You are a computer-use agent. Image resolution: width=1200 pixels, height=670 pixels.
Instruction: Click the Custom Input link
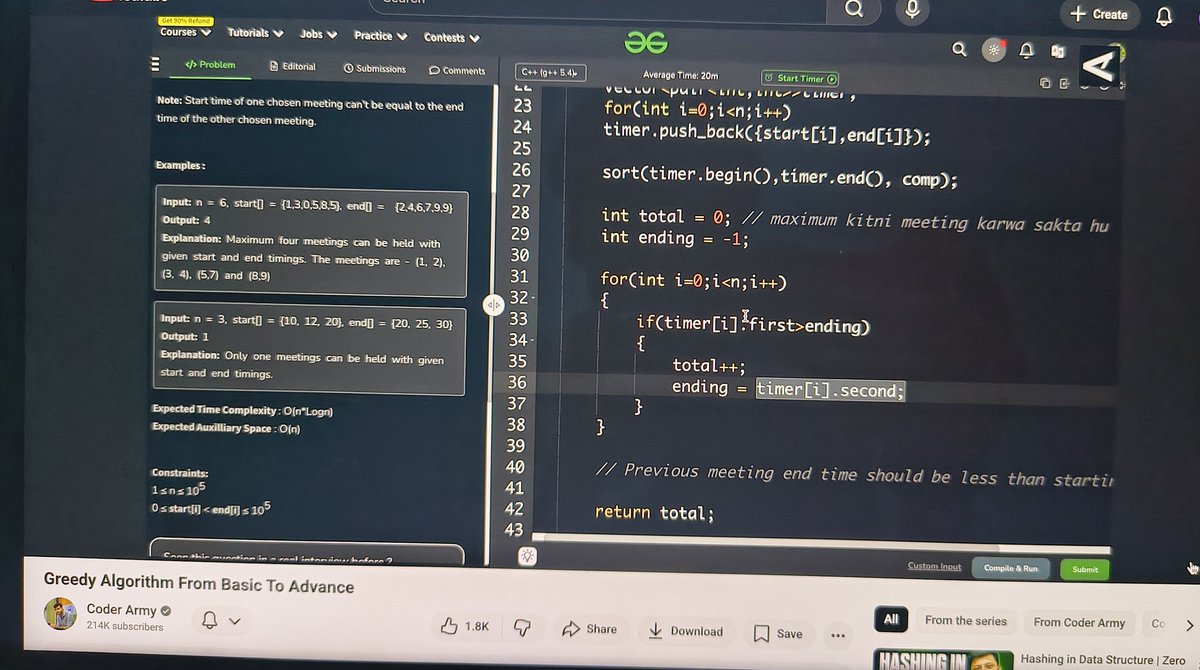(934, 566)
